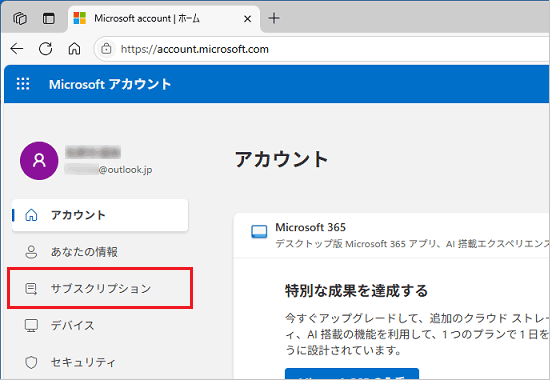Click the Microsoft アカウント header title
Screen dimensions: 550x380
coord(110,84)
